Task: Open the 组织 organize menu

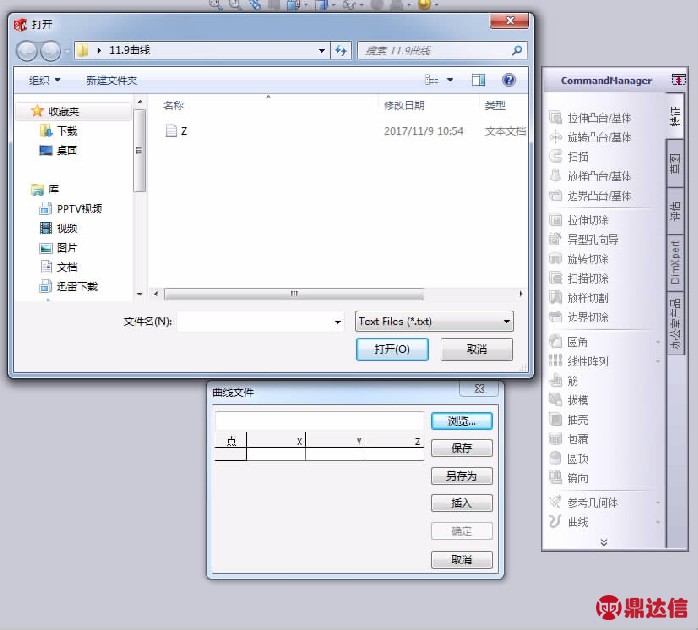Action: pyautogui.click(x=44, y=80)
